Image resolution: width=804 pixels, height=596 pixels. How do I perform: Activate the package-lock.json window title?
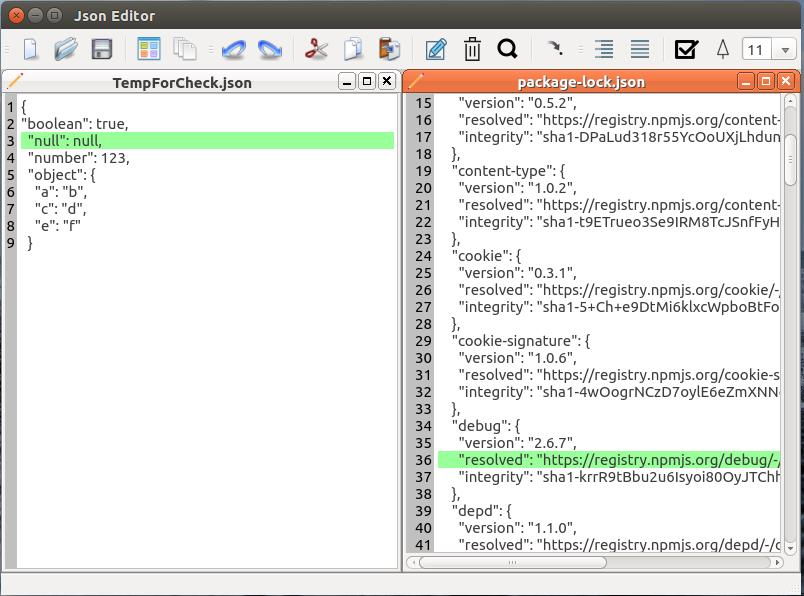pyautogui.click(x=581, y=82)
